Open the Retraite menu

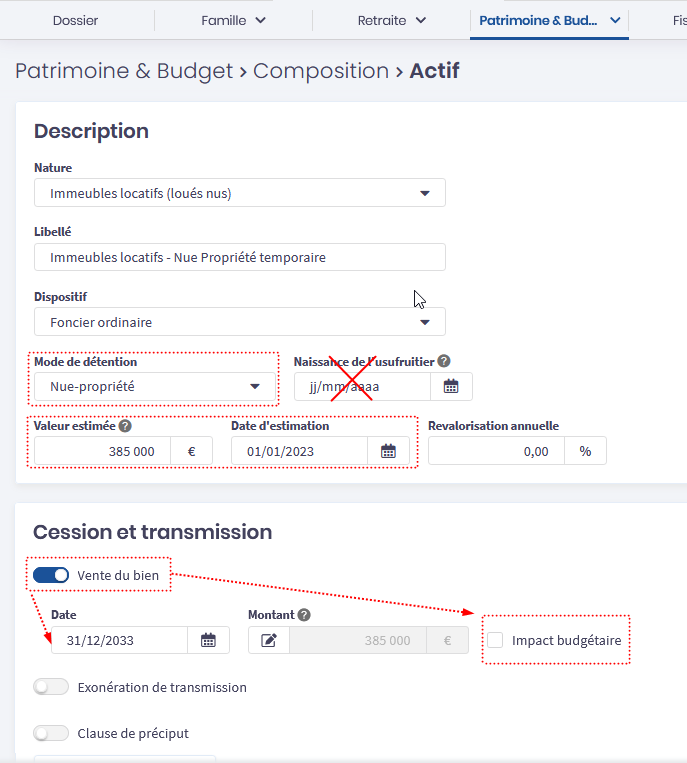391,20
